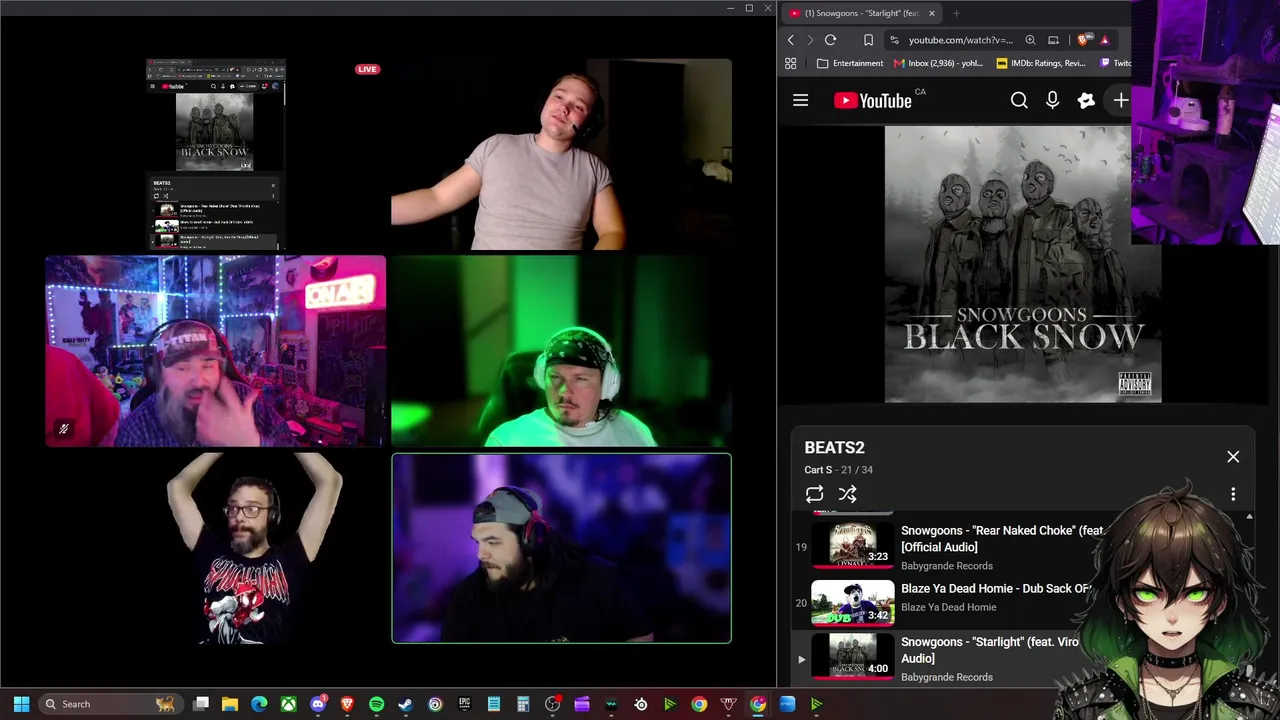Viewport: 1280px width, 720px height.
Task: Select the green-lit participant video tile
Action: click(561, 351)
